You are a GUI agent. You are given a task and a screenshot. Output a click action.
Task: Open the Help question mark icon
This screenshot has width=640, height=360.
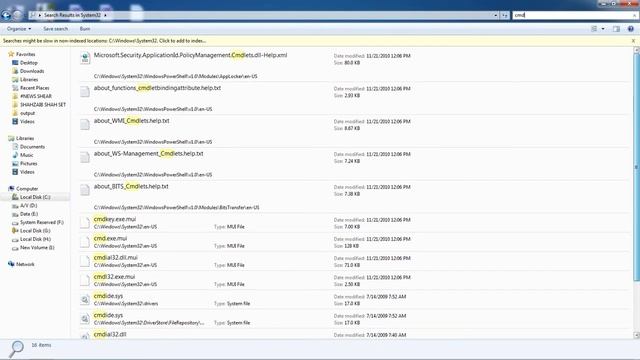631,29
